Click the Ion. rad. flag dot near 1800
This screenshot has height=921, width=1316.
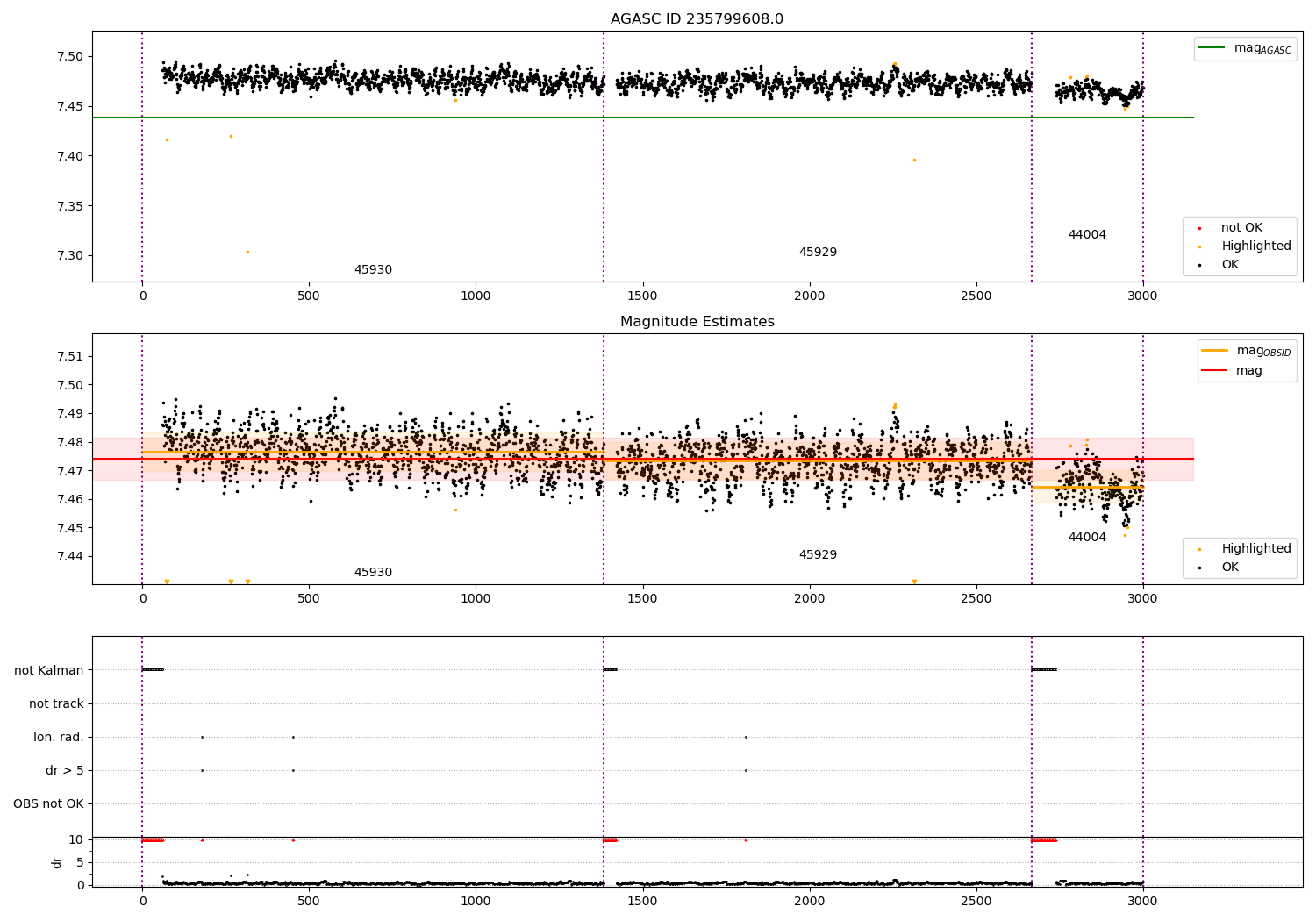[746, 737]
